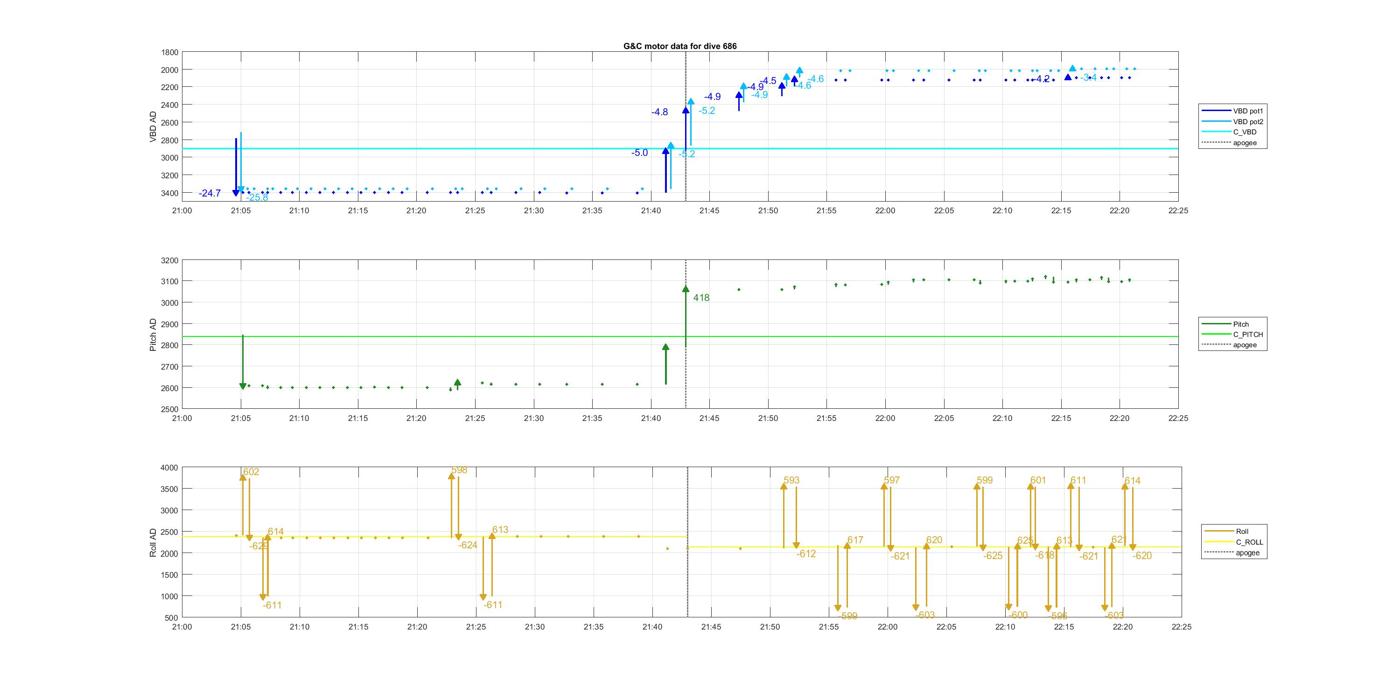Screen dimensions: 1400x693
Task: Click the 'G&C motor data for dive 686' title
Action: pyautogui.click(x=680, y=46)
